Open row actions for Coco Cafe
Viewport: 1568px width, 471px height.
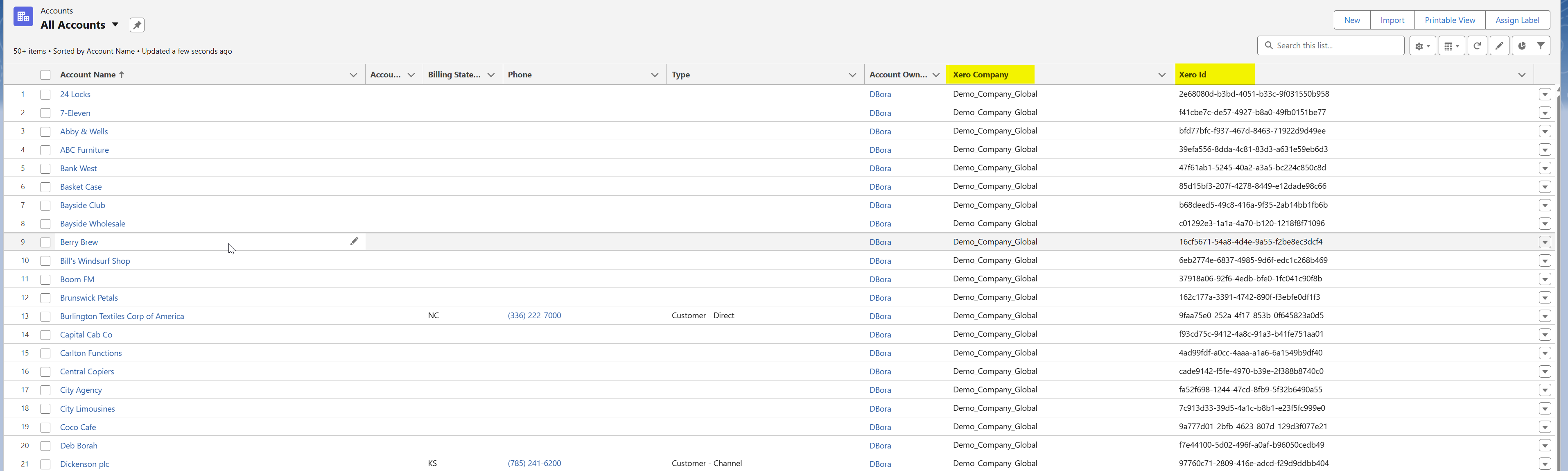point(1545,427)
